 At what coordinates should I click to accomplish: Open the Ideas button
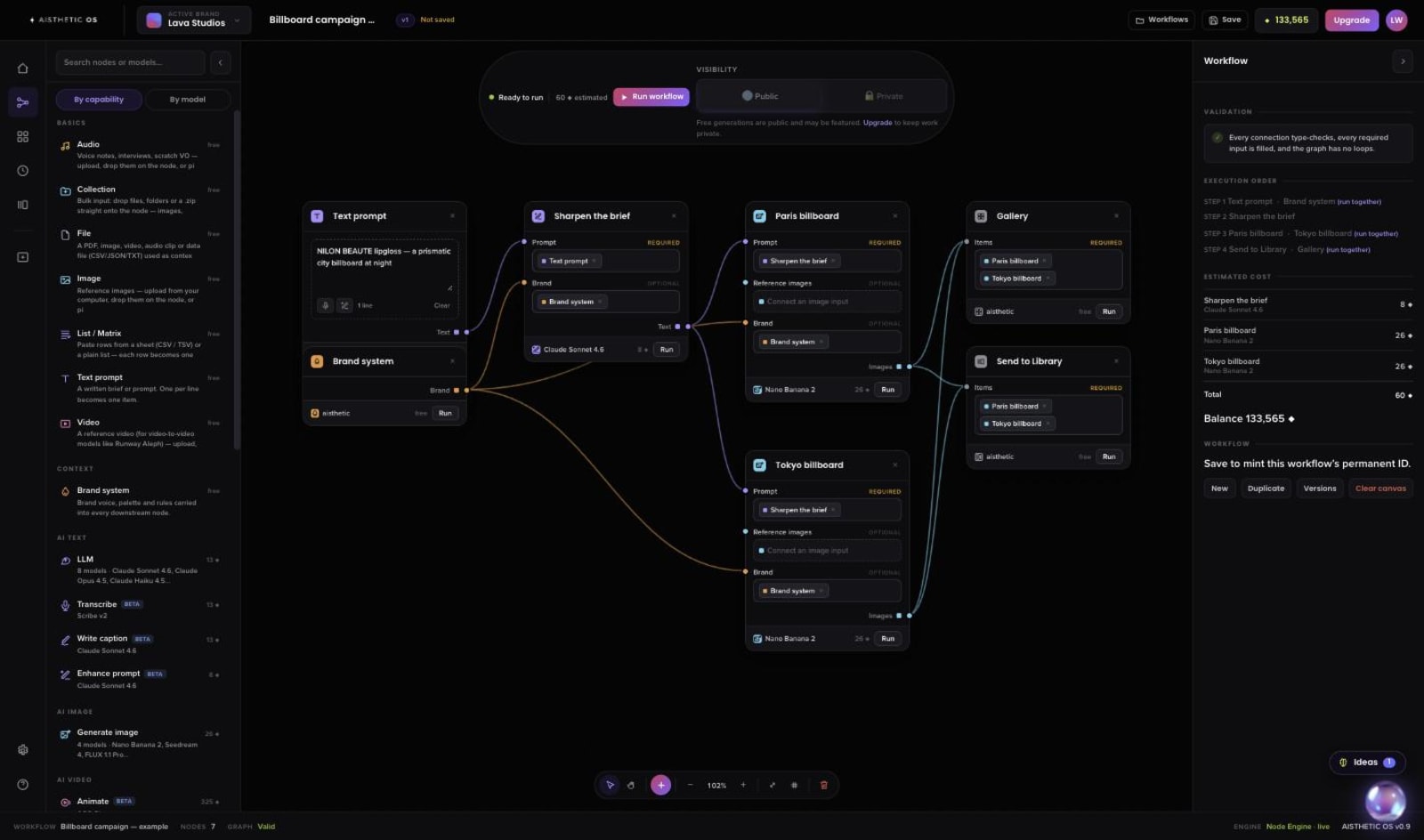1367,763
